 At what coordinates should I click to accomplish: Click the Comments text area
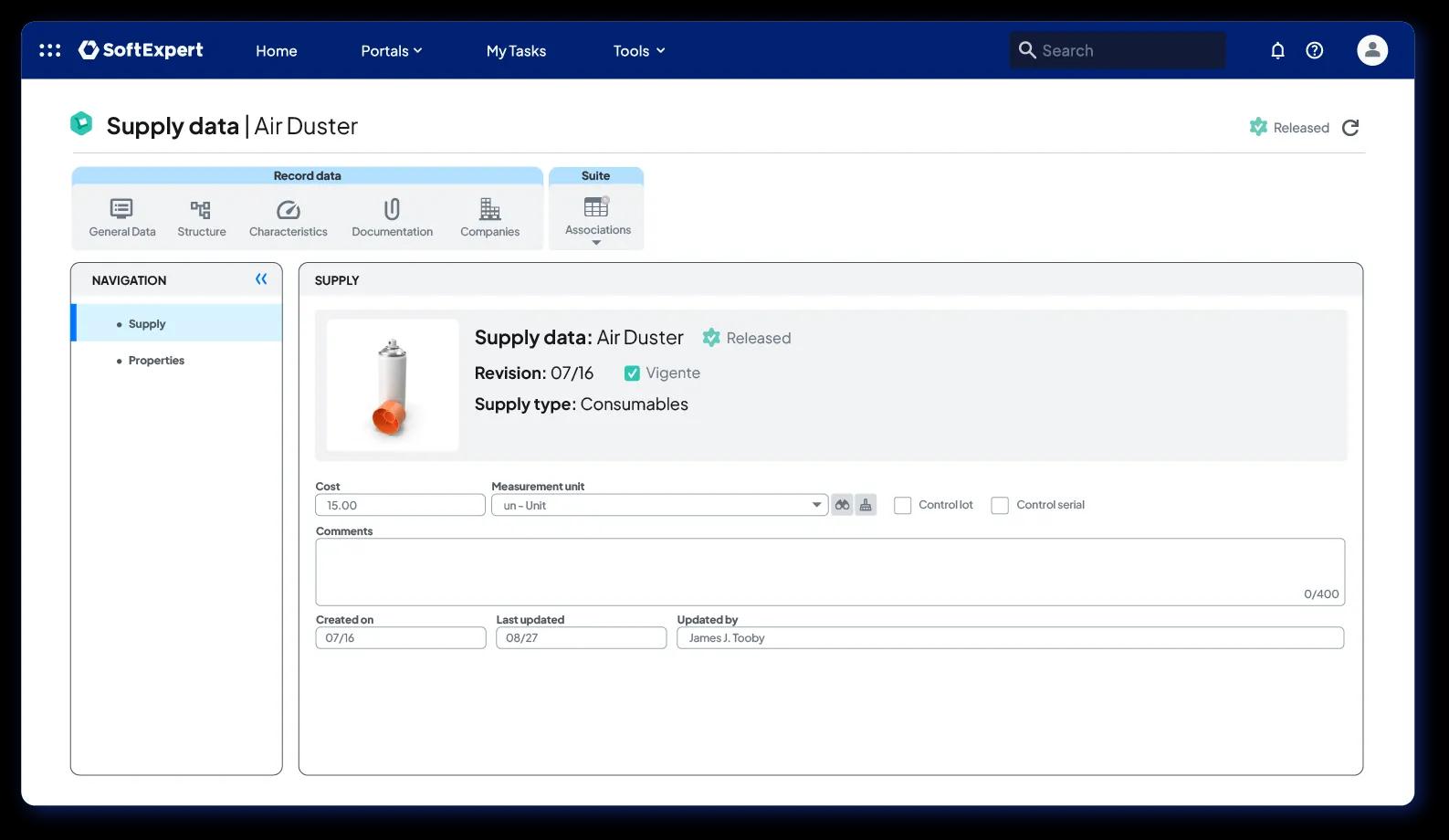point(830,572)
